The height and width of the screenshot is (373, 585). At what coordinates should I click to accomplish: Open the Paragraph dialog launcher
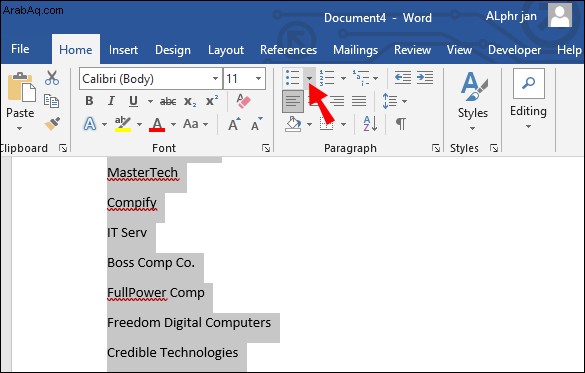point(435,148)
